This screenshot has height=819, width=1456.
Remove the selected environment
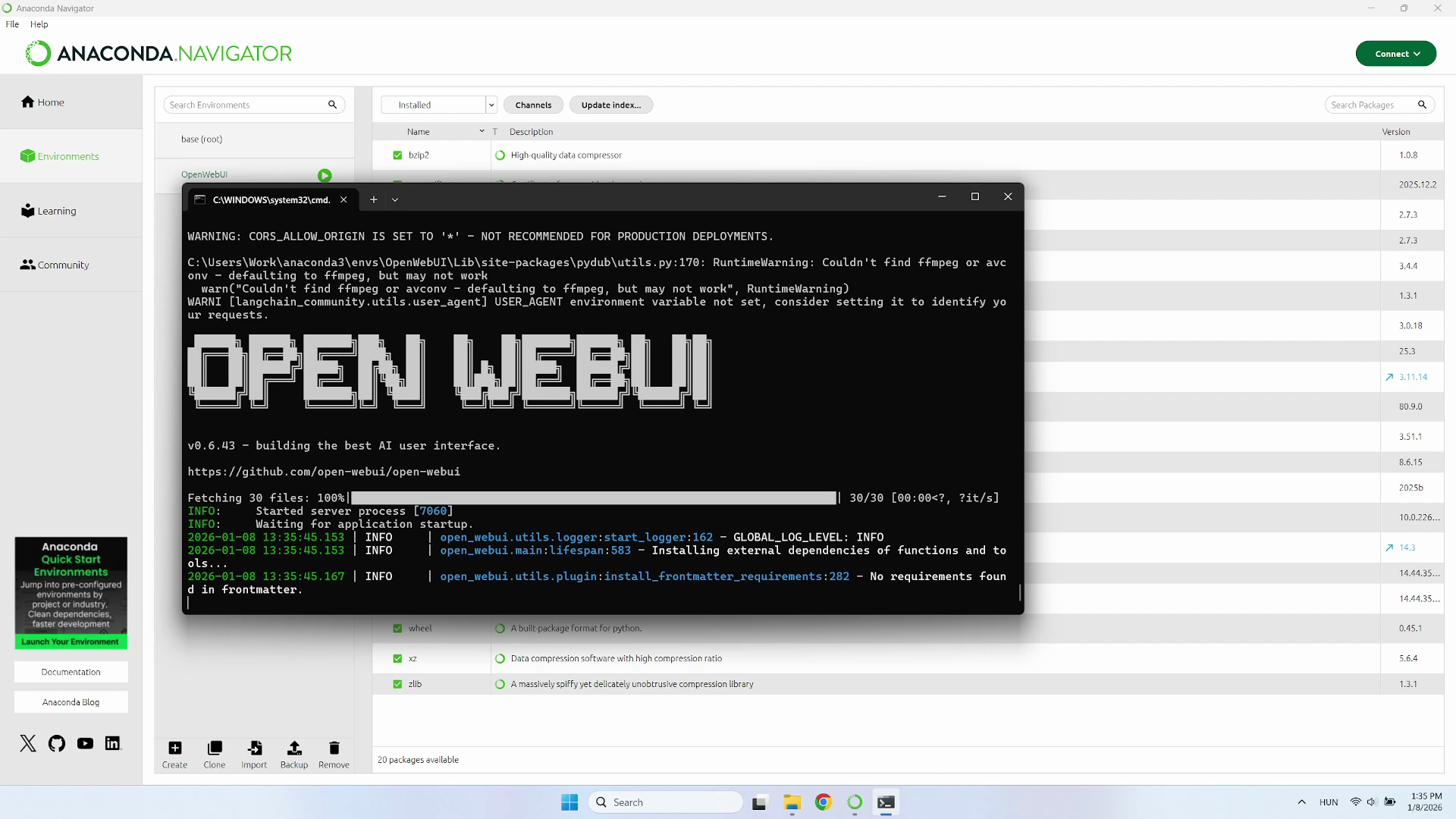pyautogui.click(x=334, y=753)
